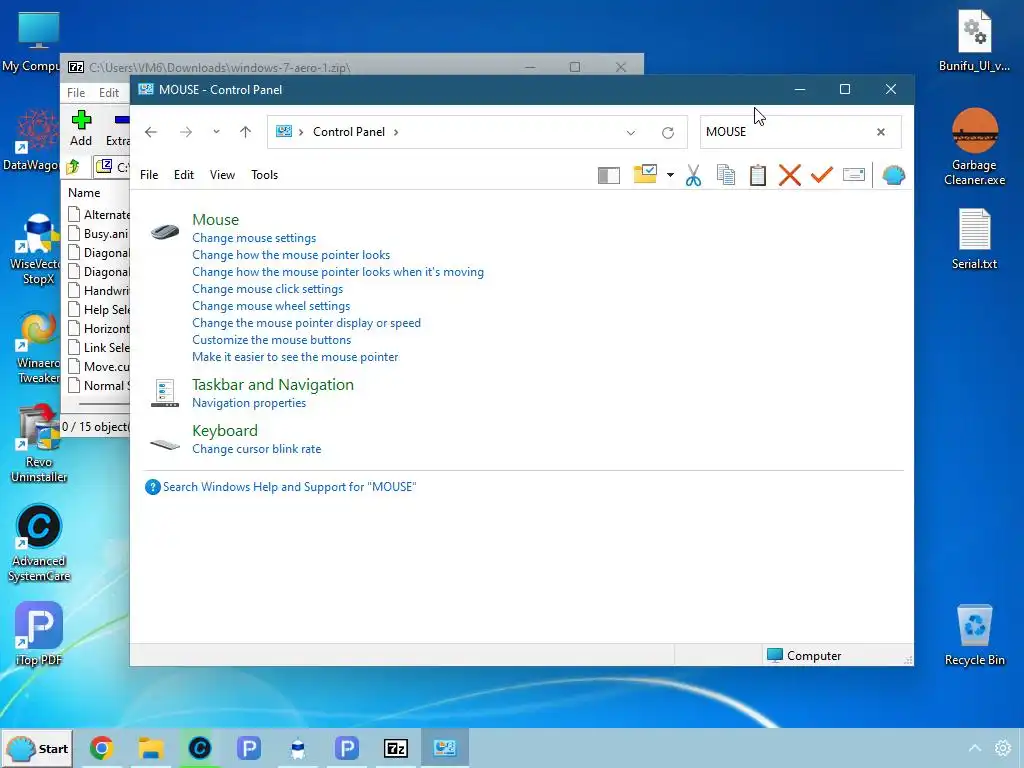Image resolution: width=1024 pixels, height=768 pixels.
Task: Open the File menu in Control Panel
Action: click(x=149, y=175)
